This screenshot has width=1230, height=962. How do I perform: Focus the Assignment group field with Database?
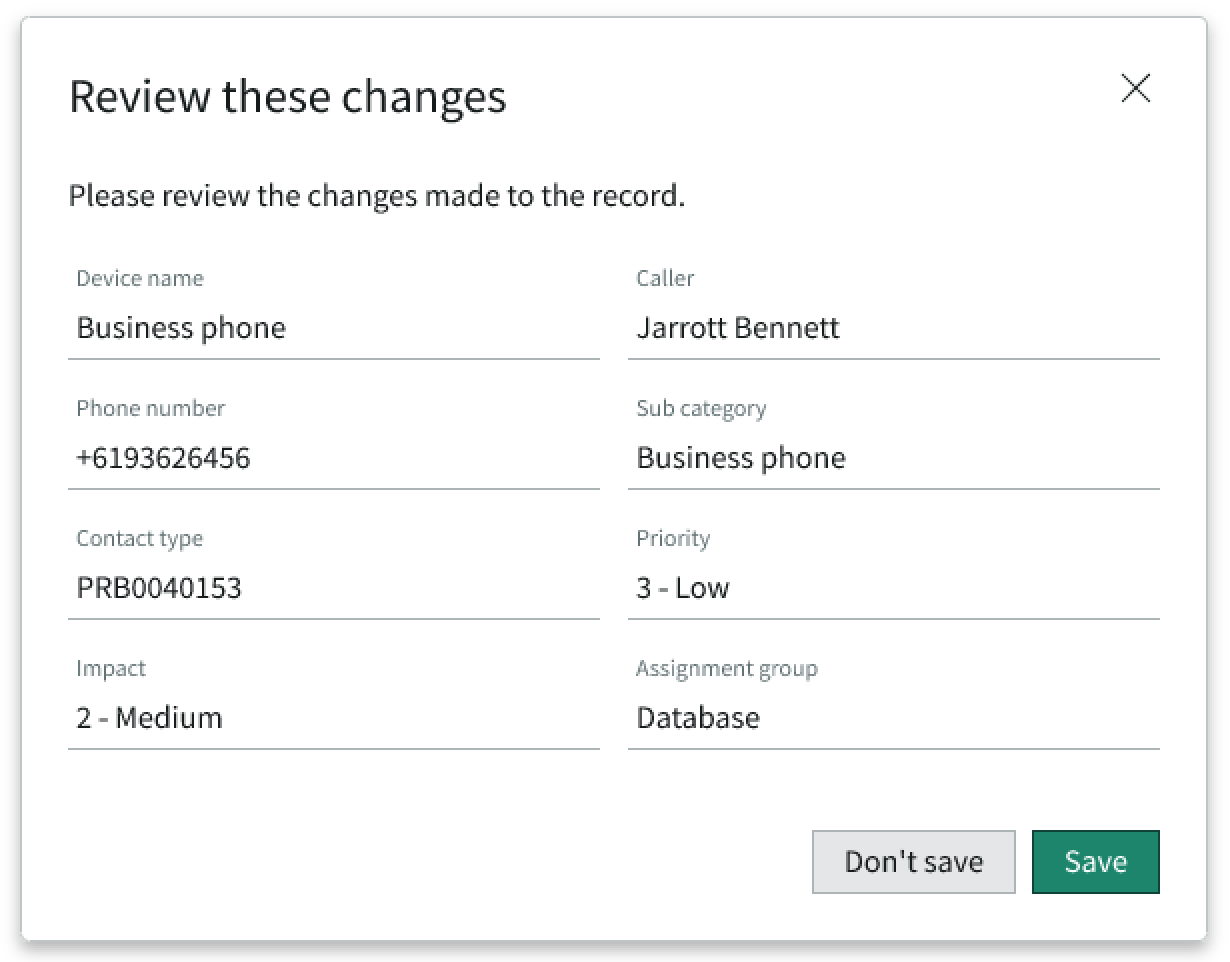[x=893, y=718]
